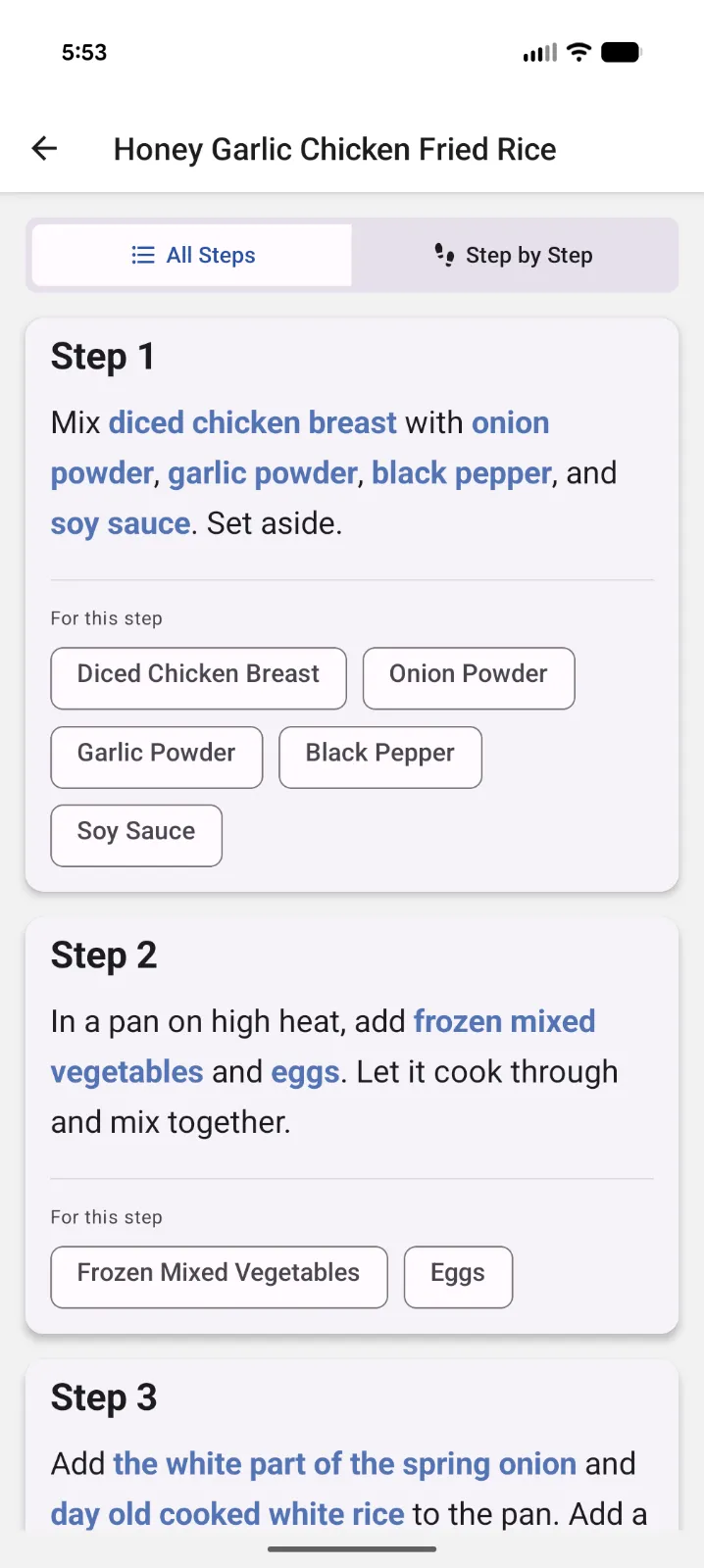The image size is (704, 1568).
Task: Tap the cellular signal bars indicator
Action: [538, 51]
